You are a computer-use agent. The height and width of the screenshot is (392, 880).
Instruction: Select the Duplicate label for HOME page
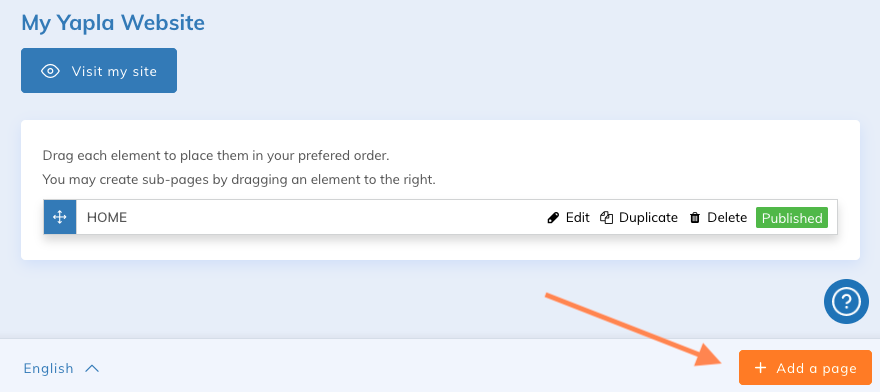click(648, 217)
